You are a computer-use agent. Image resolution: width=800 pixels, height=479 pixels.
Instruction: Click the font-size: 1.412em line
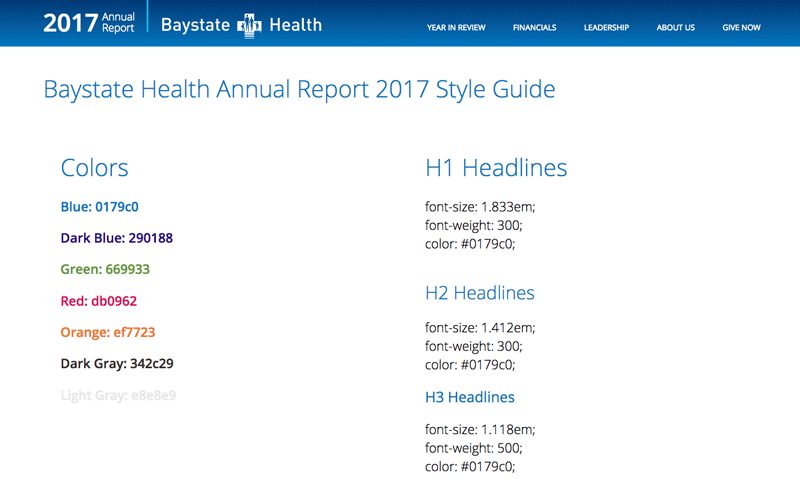tap(480, 327)
